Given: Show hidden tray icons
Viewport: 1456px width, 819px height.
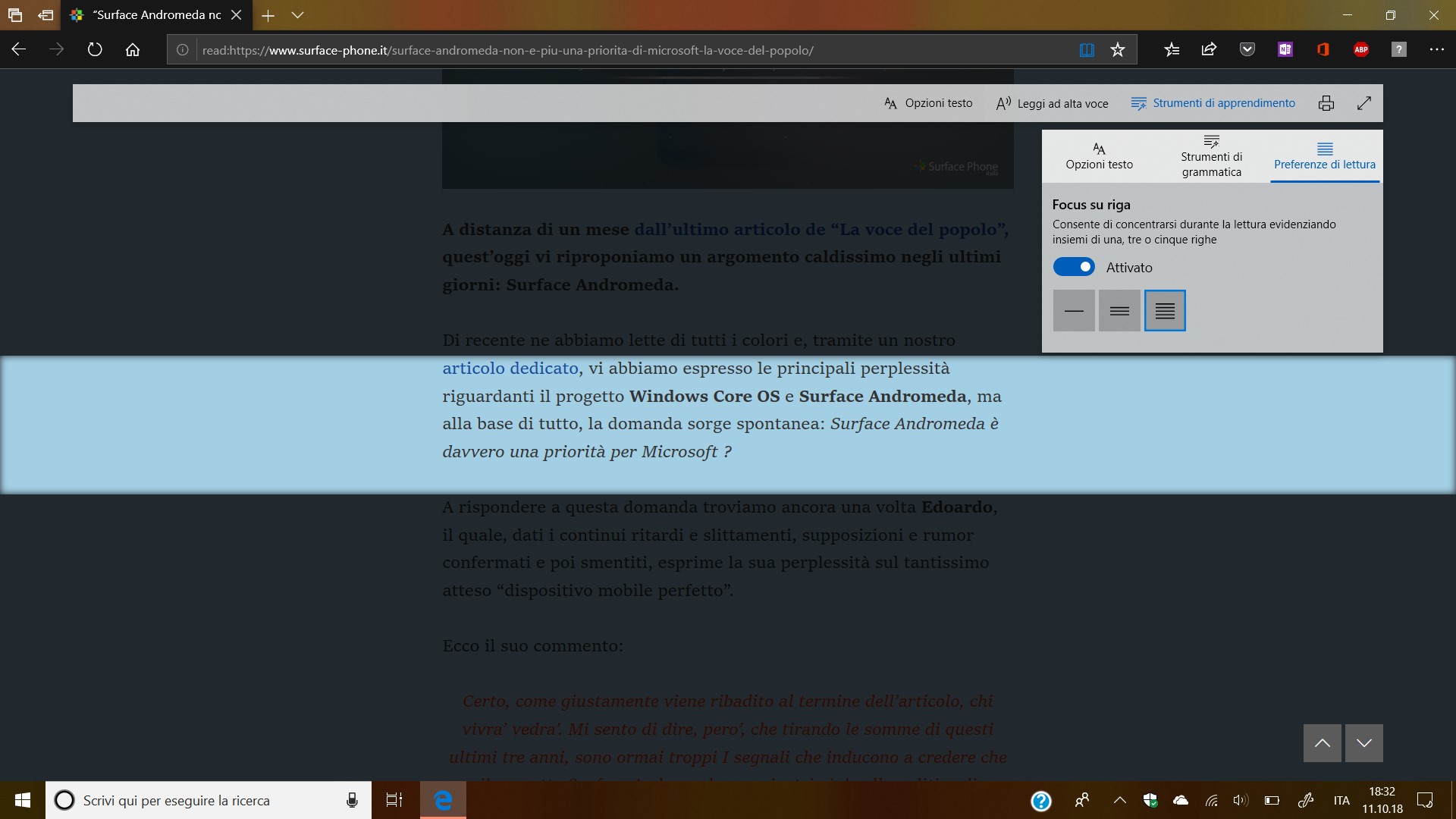Looking at the screenshot, I should (x=1119, y=800).
